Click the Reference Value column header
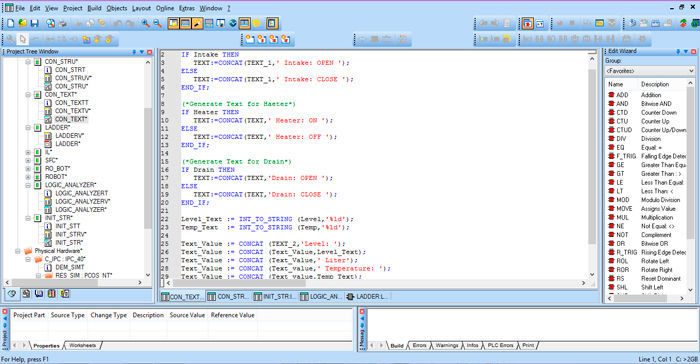700x364 pixels. coord(233,315)
